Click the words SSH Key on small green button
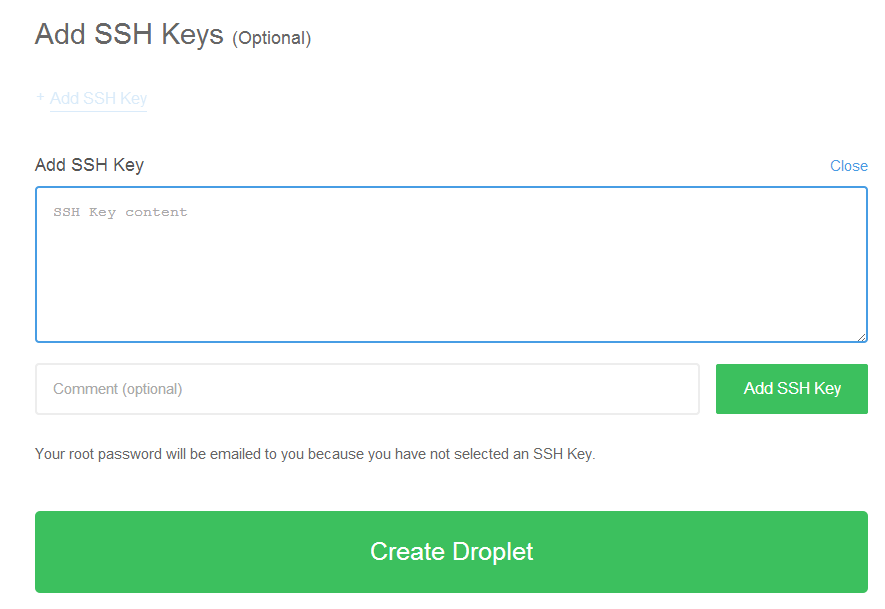The image size is (885, 609). (809, 388)
